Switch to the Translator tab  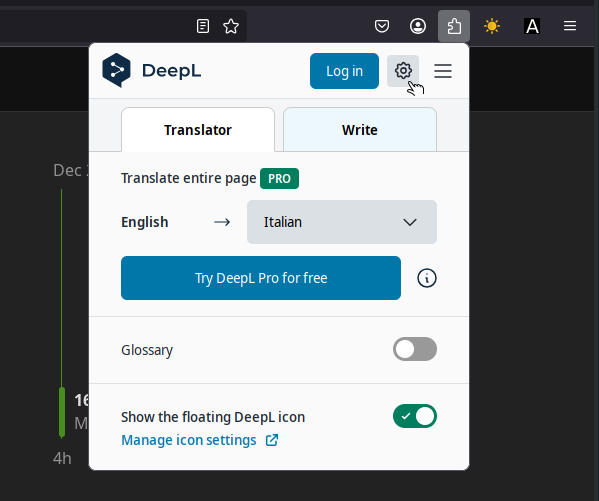pos(198,130)
